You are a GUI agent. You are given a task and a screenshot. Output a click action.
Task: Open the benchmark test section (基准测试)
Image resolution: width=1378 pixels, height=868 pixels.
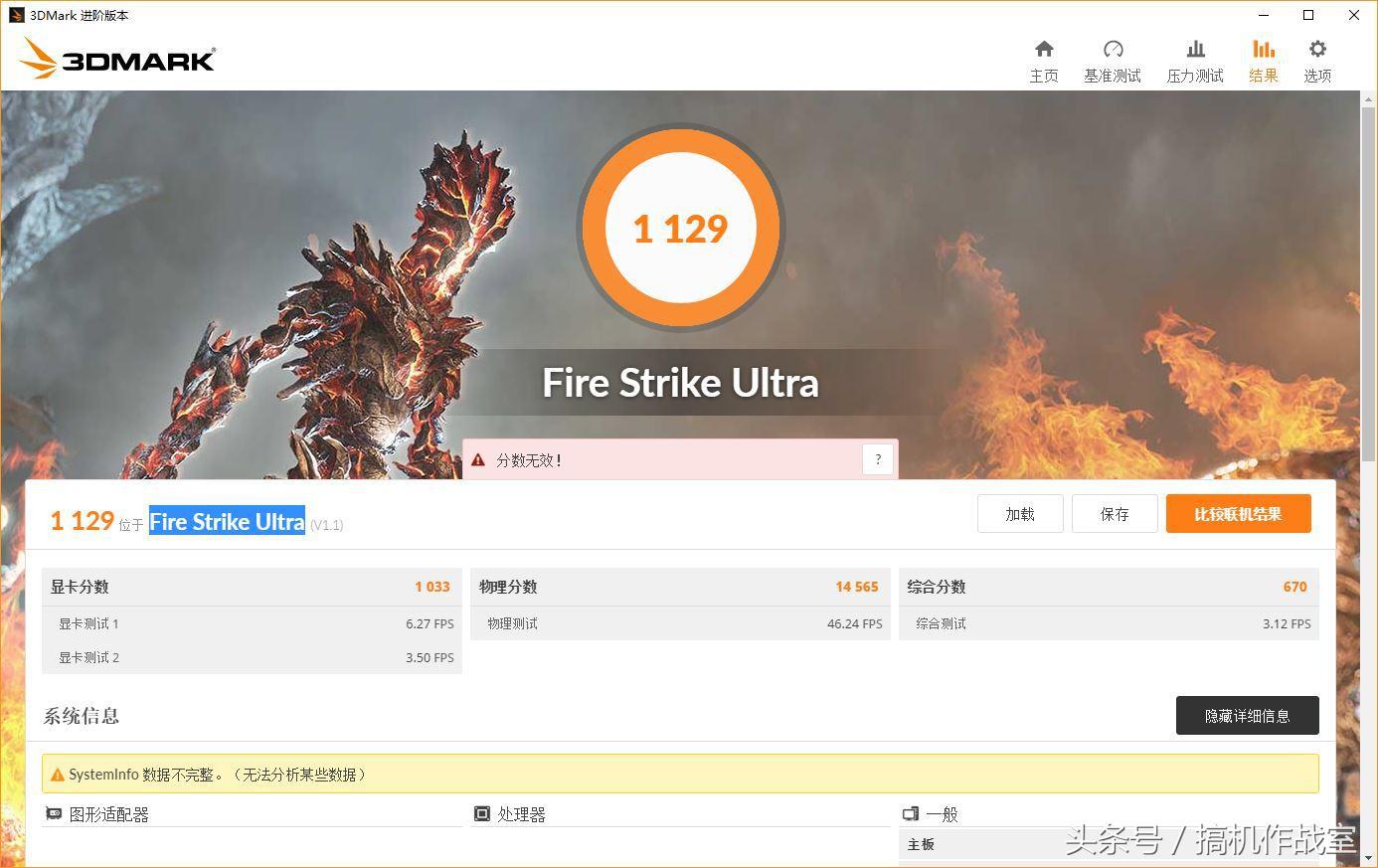pyautogui.click(x=1113, y=58)
